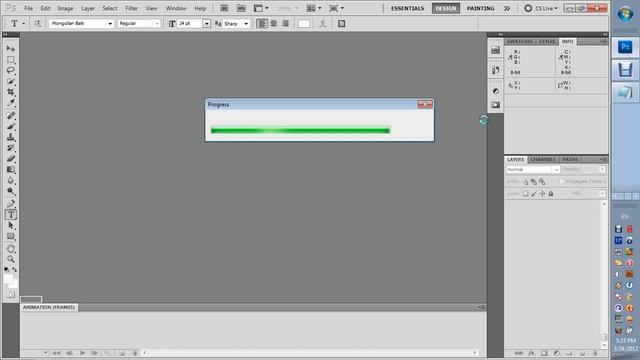Open the anti-aliasing Sharp dropdown
Viewport: 640px width, 360px height.
[x=246, y=24]
